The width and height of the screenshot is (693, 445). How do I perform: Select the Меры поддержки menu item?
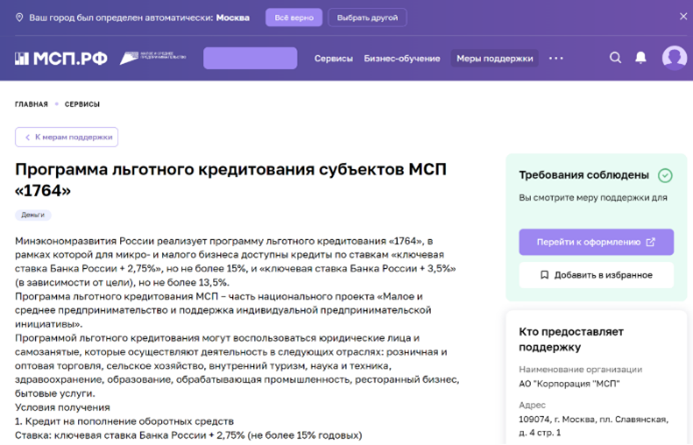[494, 58]
